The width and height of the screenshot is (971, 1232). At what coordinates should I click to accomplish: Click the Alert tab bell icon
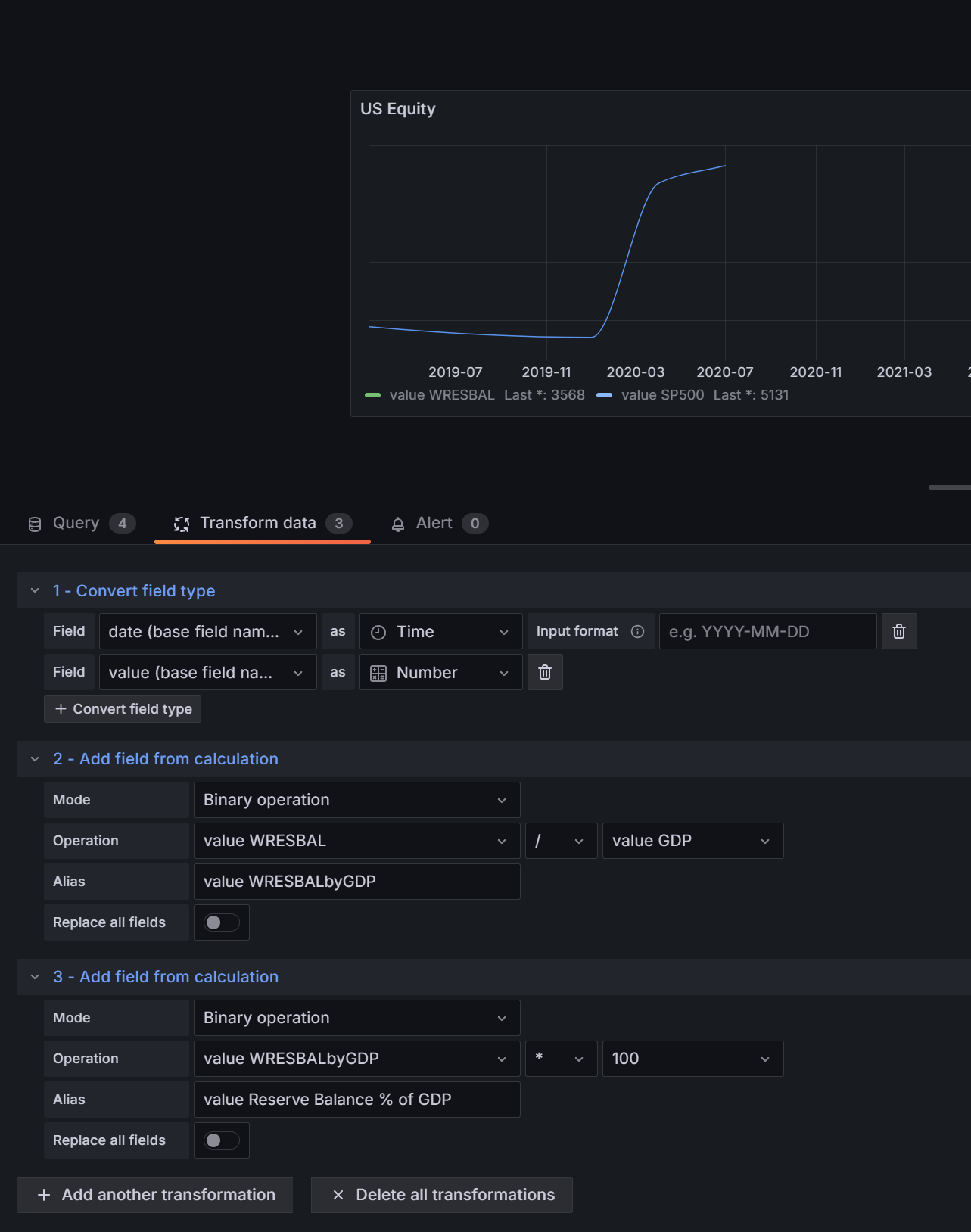pyautogui.click(x=398, y=524)
